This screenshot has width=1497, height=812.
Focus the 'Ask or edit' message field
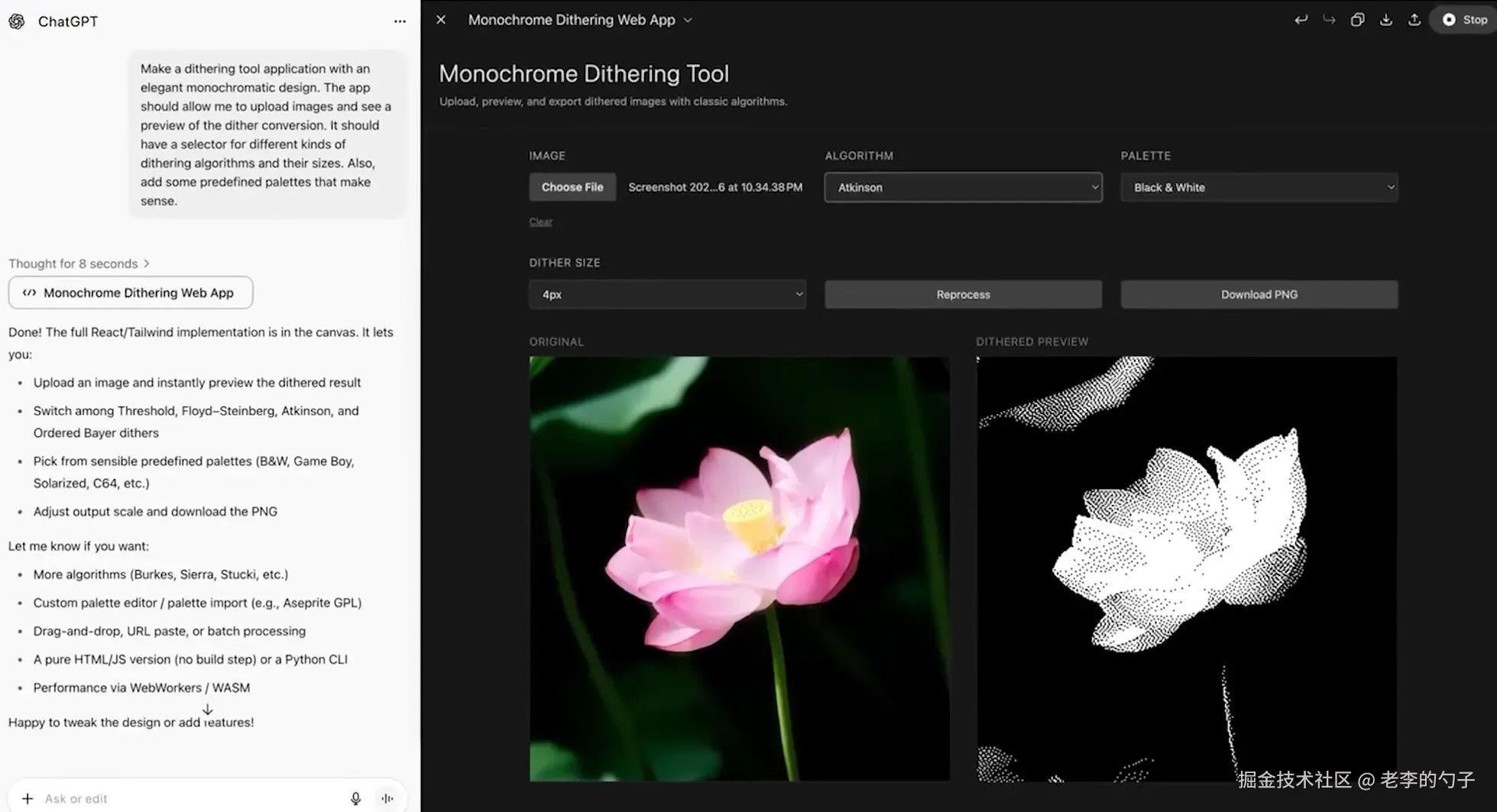click(191, 798)
